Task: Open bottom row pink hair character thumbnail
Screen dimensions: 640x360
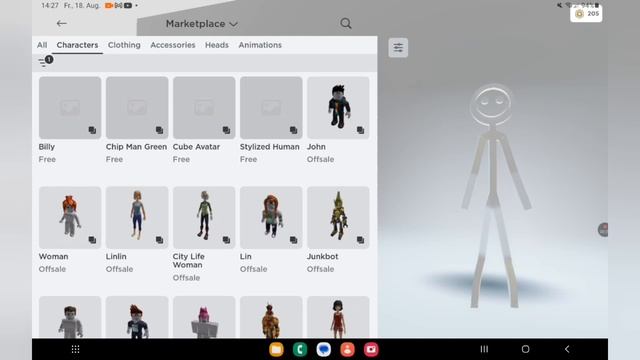Action: point(204,317)
